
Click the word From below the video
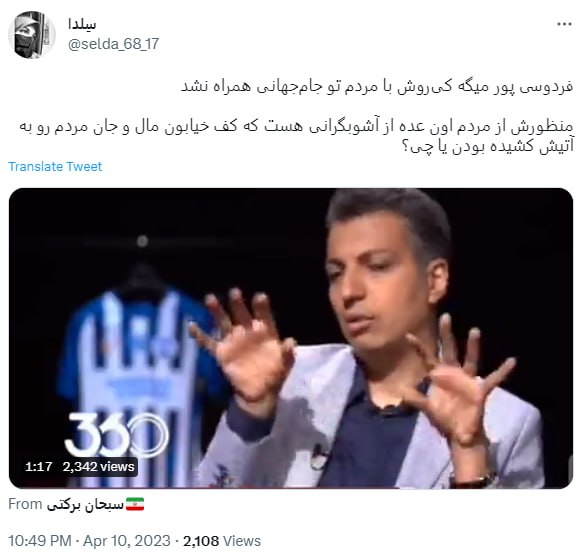pos(25,504)
